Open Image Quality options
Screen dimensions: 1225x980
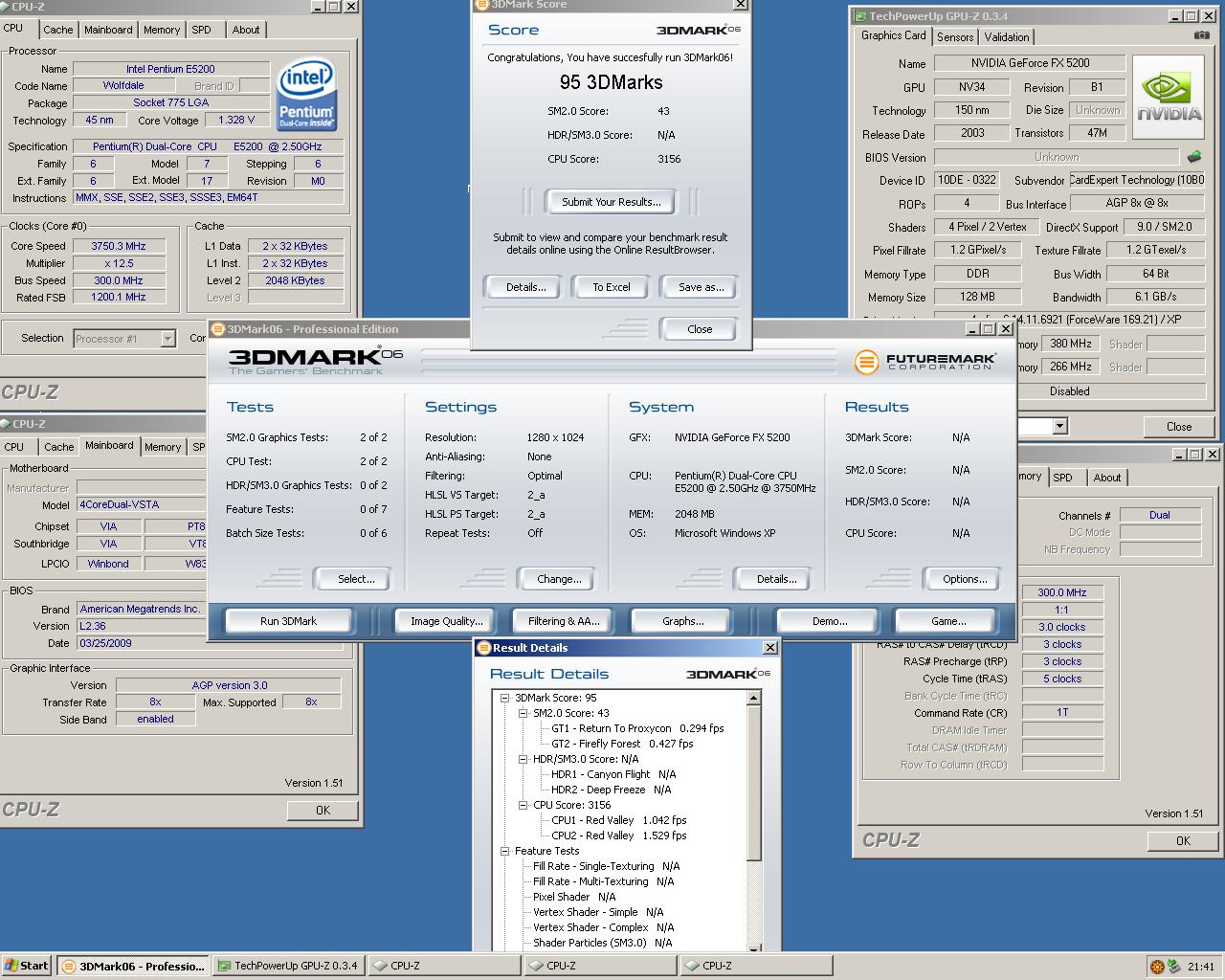pos(446,621)
